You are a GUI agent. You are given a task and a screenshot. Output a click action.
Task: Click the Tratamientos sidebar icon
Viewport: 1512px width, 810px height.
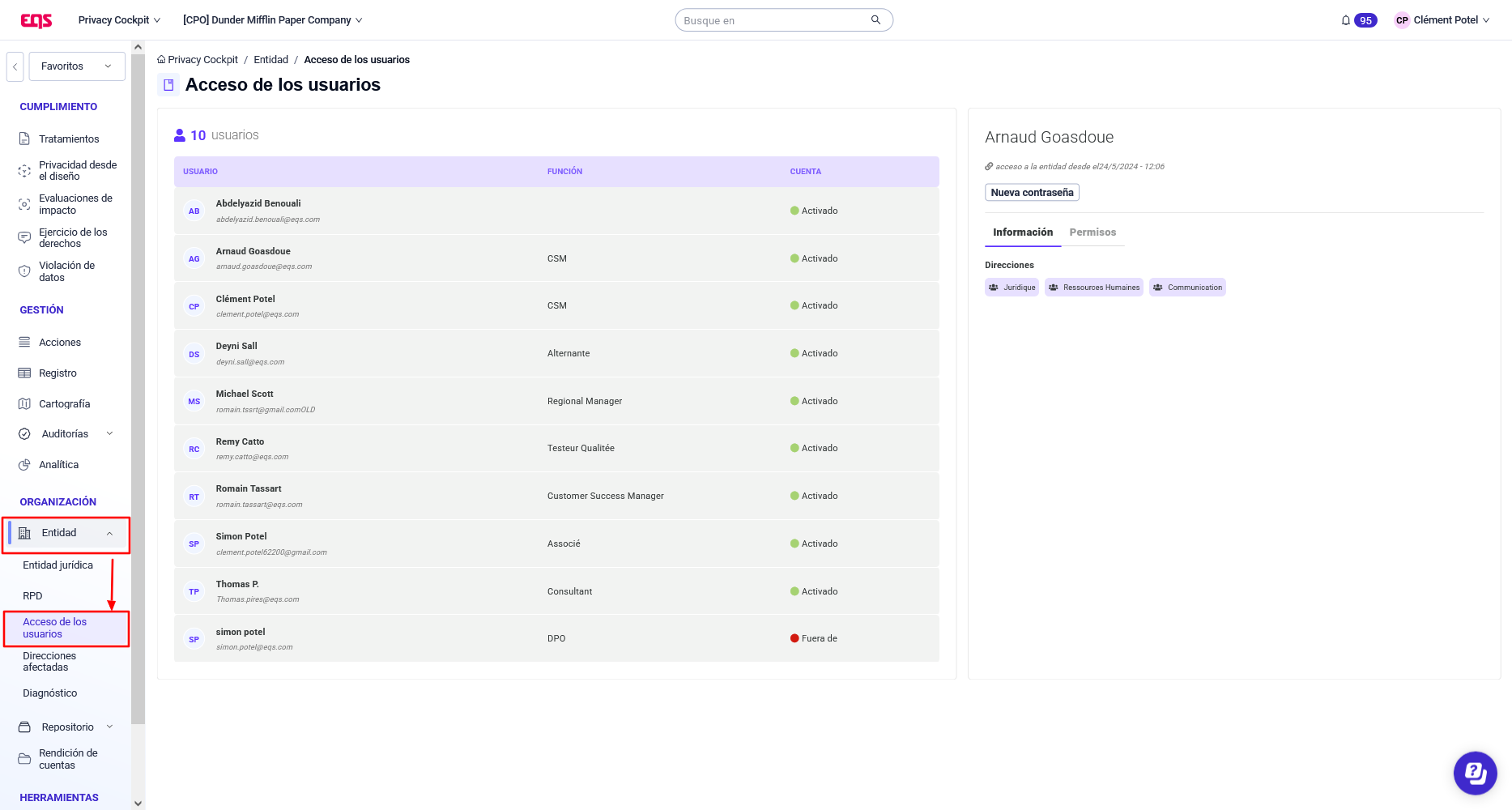(x=25, y=139)
